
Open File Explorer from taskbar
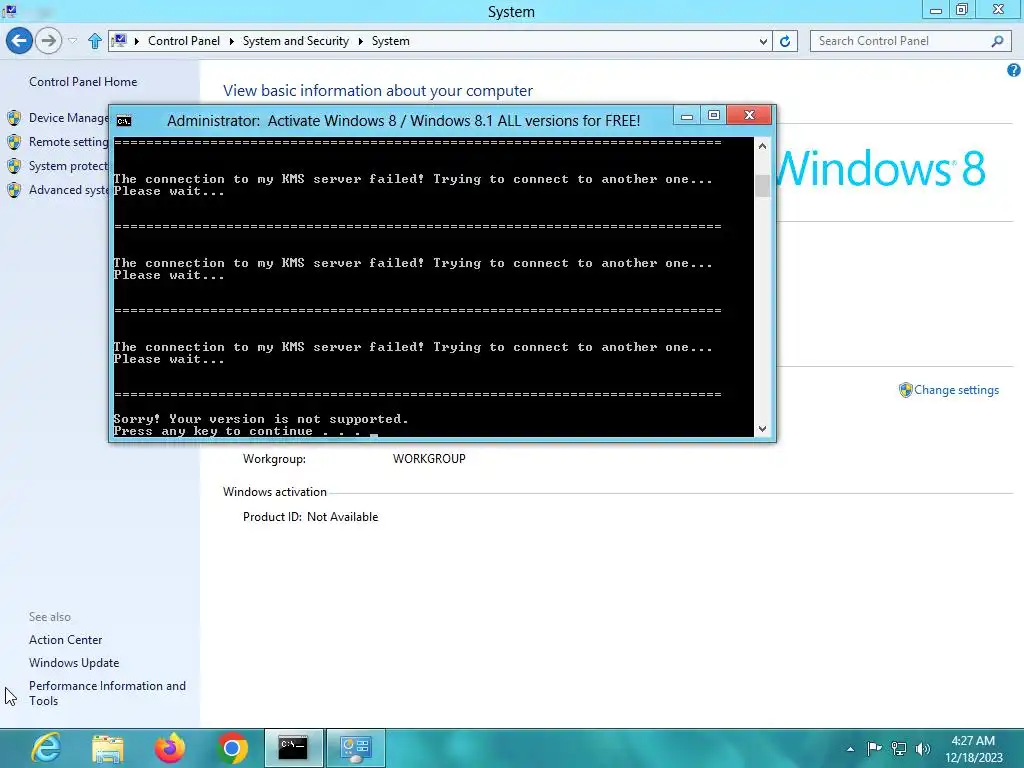pos(108,748)
